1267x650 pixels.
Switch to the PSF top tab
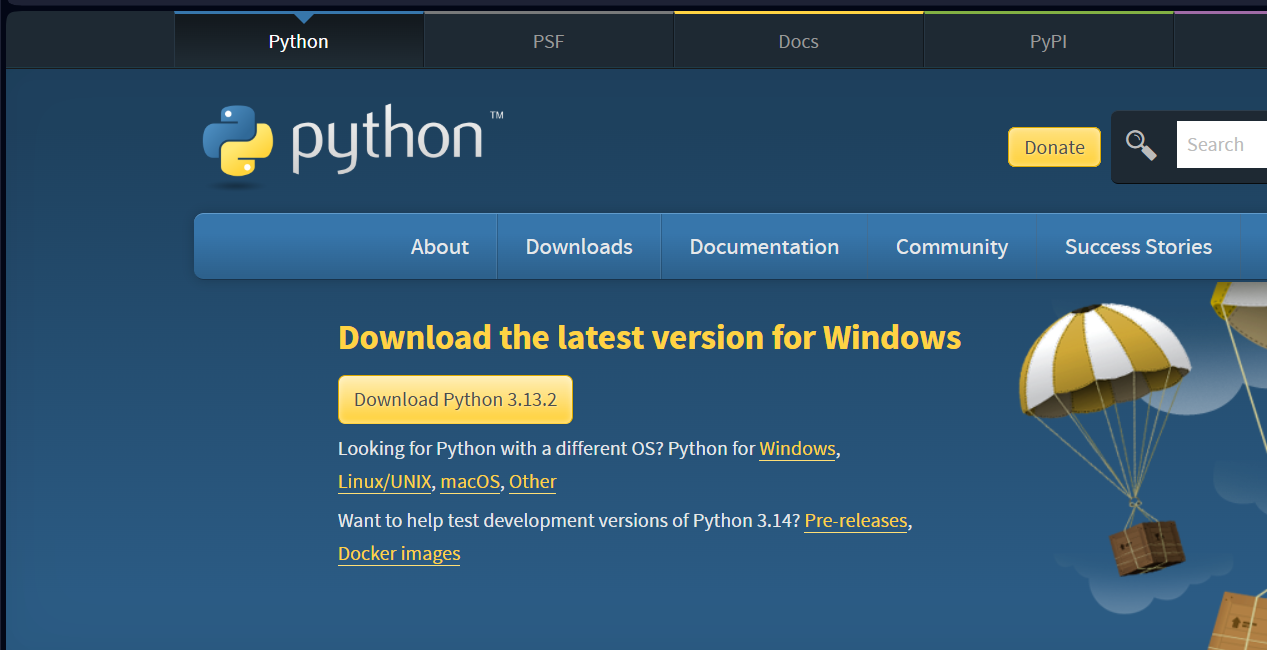click(x=549, y=41)
